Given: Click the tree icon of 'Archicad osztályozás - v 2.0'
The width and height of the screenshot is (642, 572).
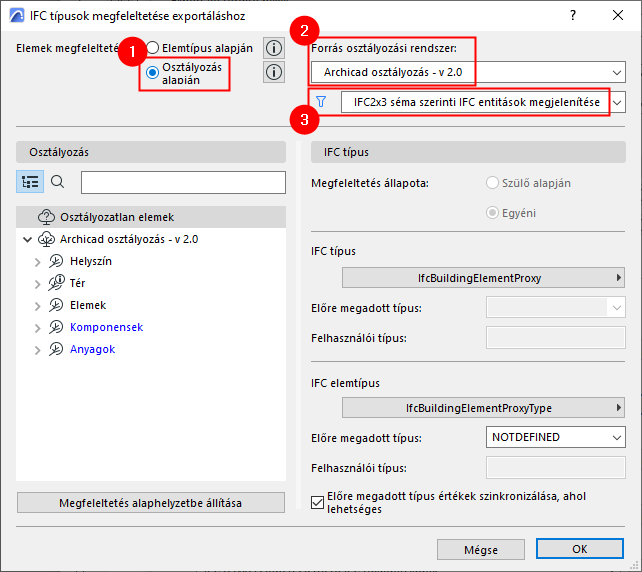Looking at the screenshot, I should click(x=46, y=239).
